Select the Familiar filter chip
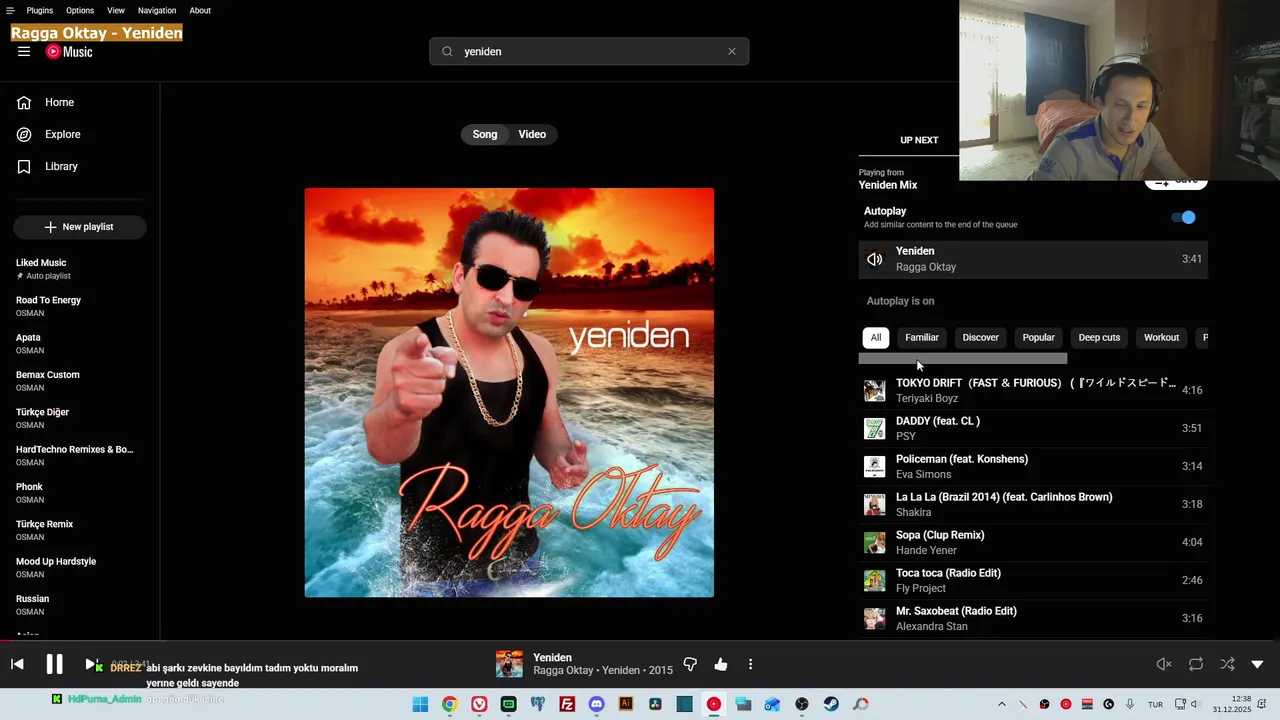Screen dimensions: 1280x720 922,338
